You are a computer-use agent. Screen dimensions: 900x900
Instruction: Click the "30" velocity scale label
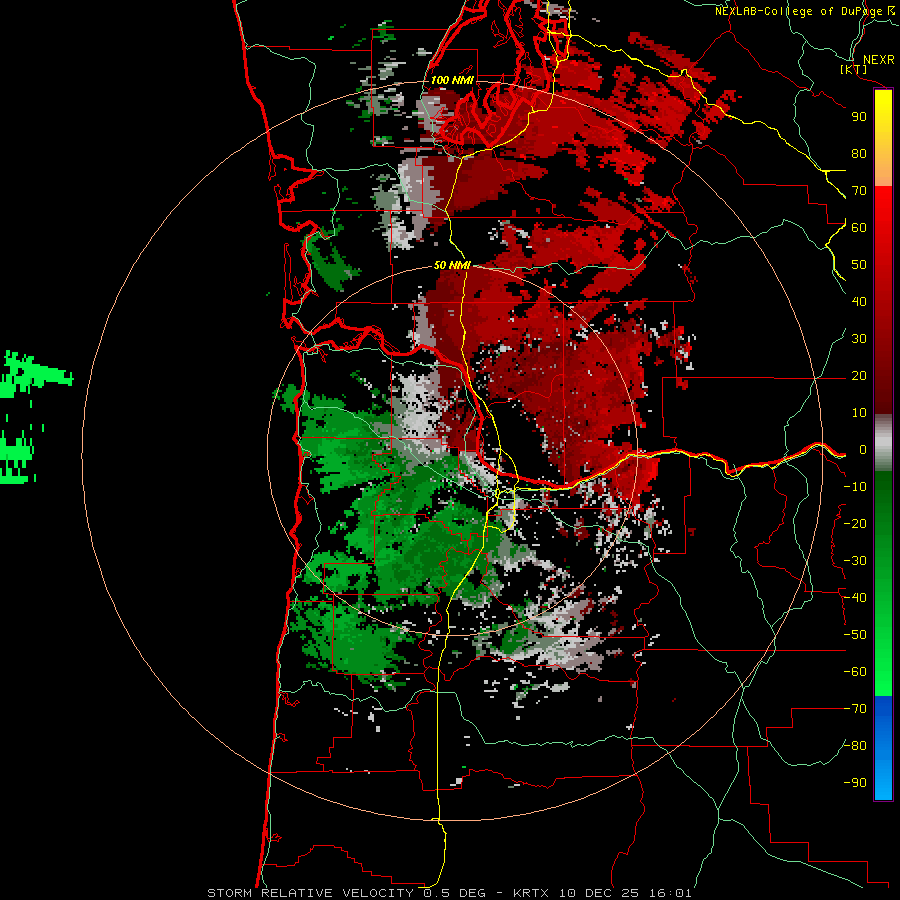pyautogui.click(x=859, y=339)
